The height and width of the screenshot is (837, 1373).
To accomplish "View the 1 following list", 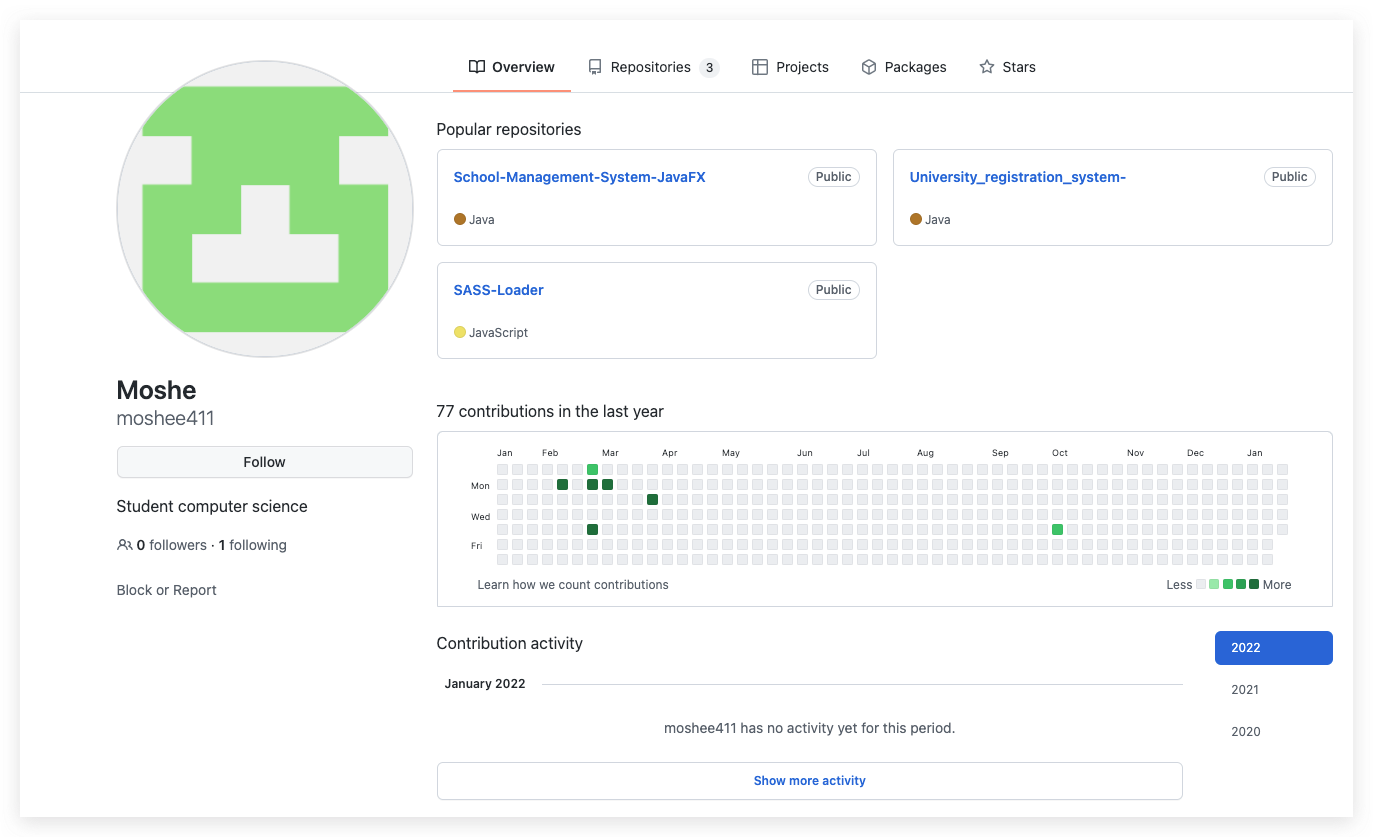I will (253, 545).
